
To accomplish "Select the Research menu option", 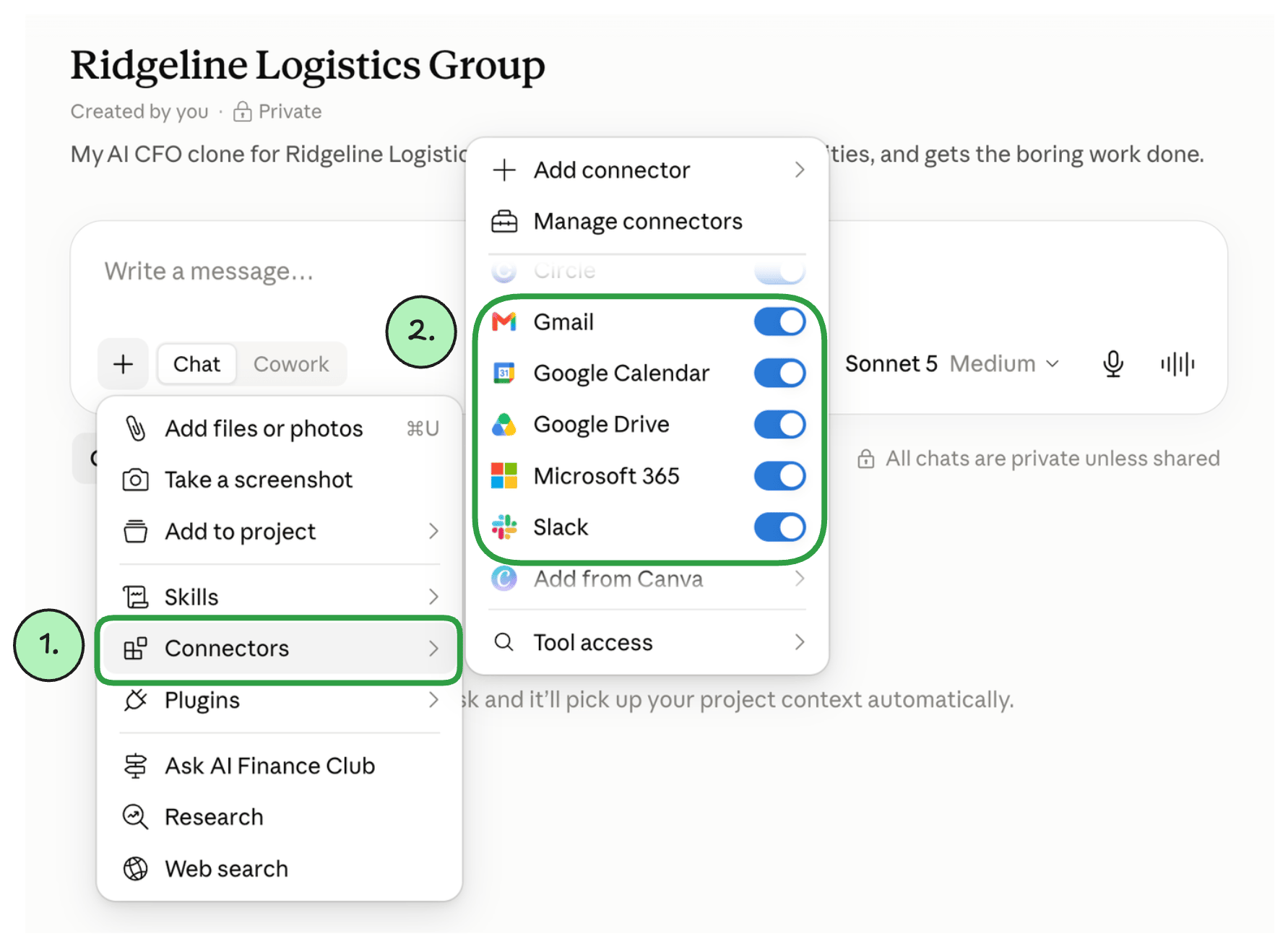I will [280, 817].
